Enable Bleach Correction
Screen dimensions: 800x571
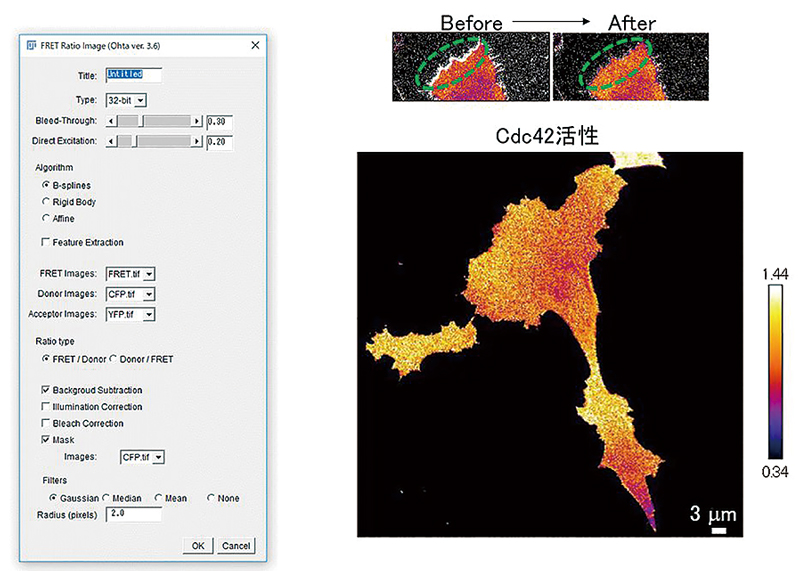[45, 423]
